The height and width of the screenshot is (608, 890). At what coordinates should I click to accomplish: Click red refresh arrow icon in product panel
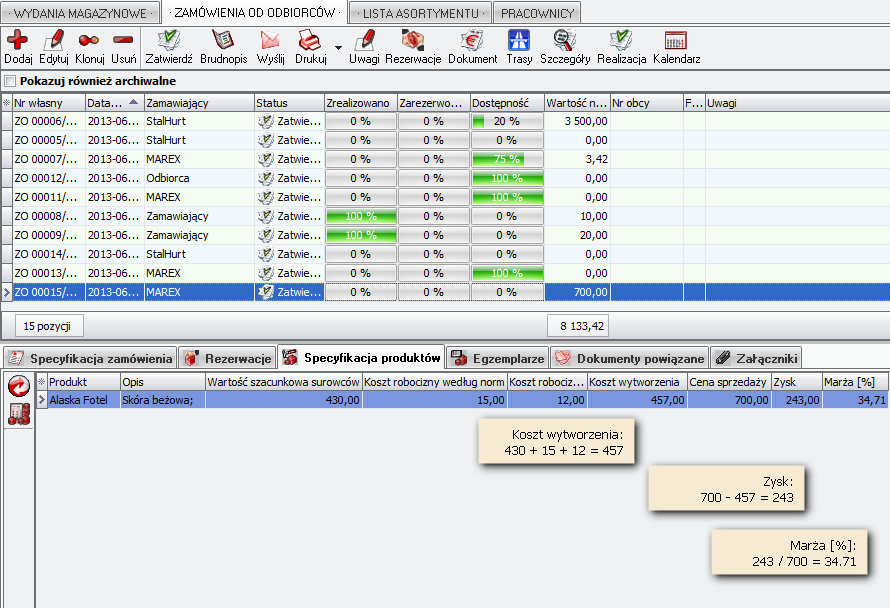(x=18, y=386)
